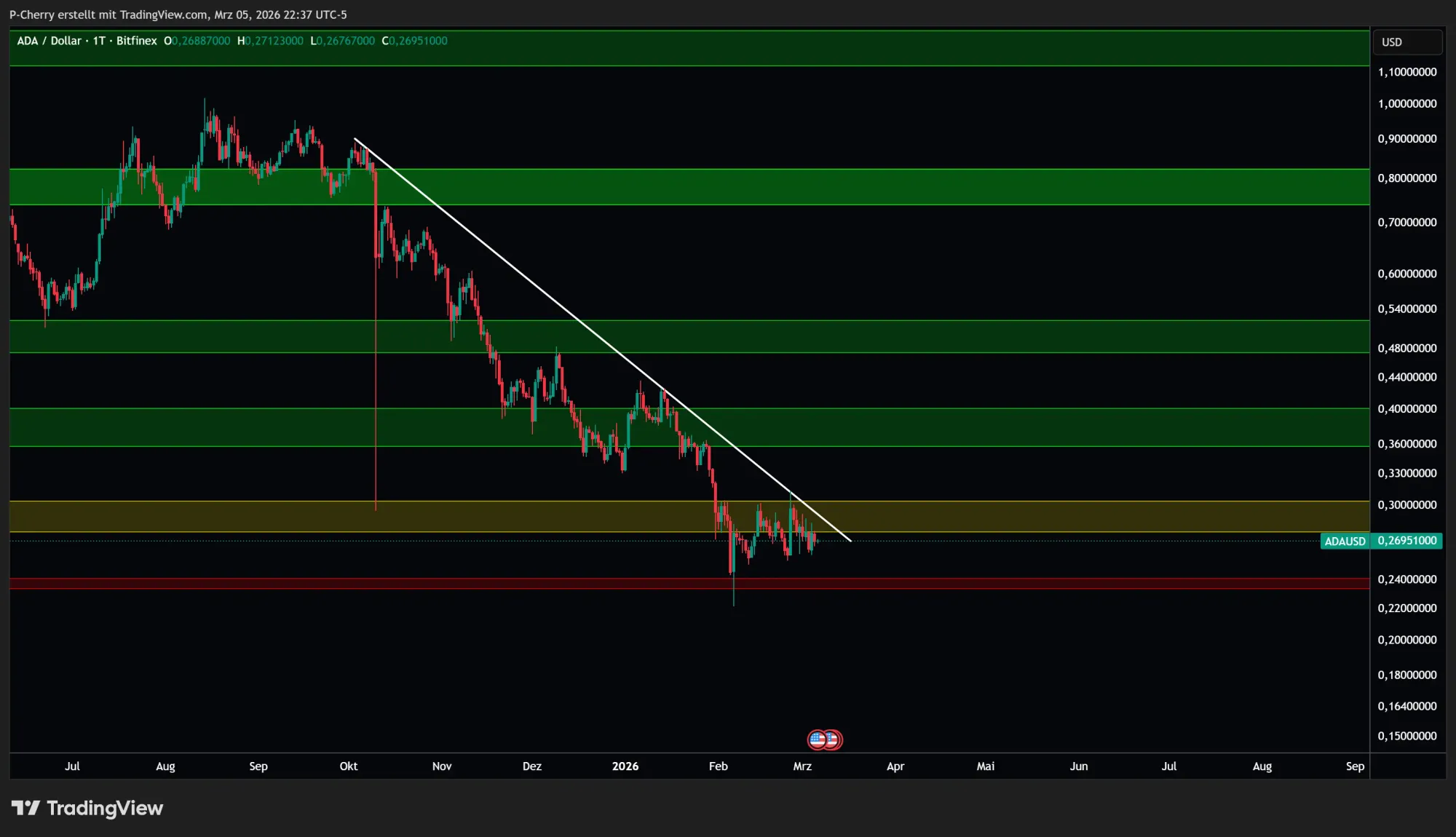This screenshot has width=1456, height=837.
Task: Click the TradingView logo
Action: pyautogui.click(x=87, y=808)
